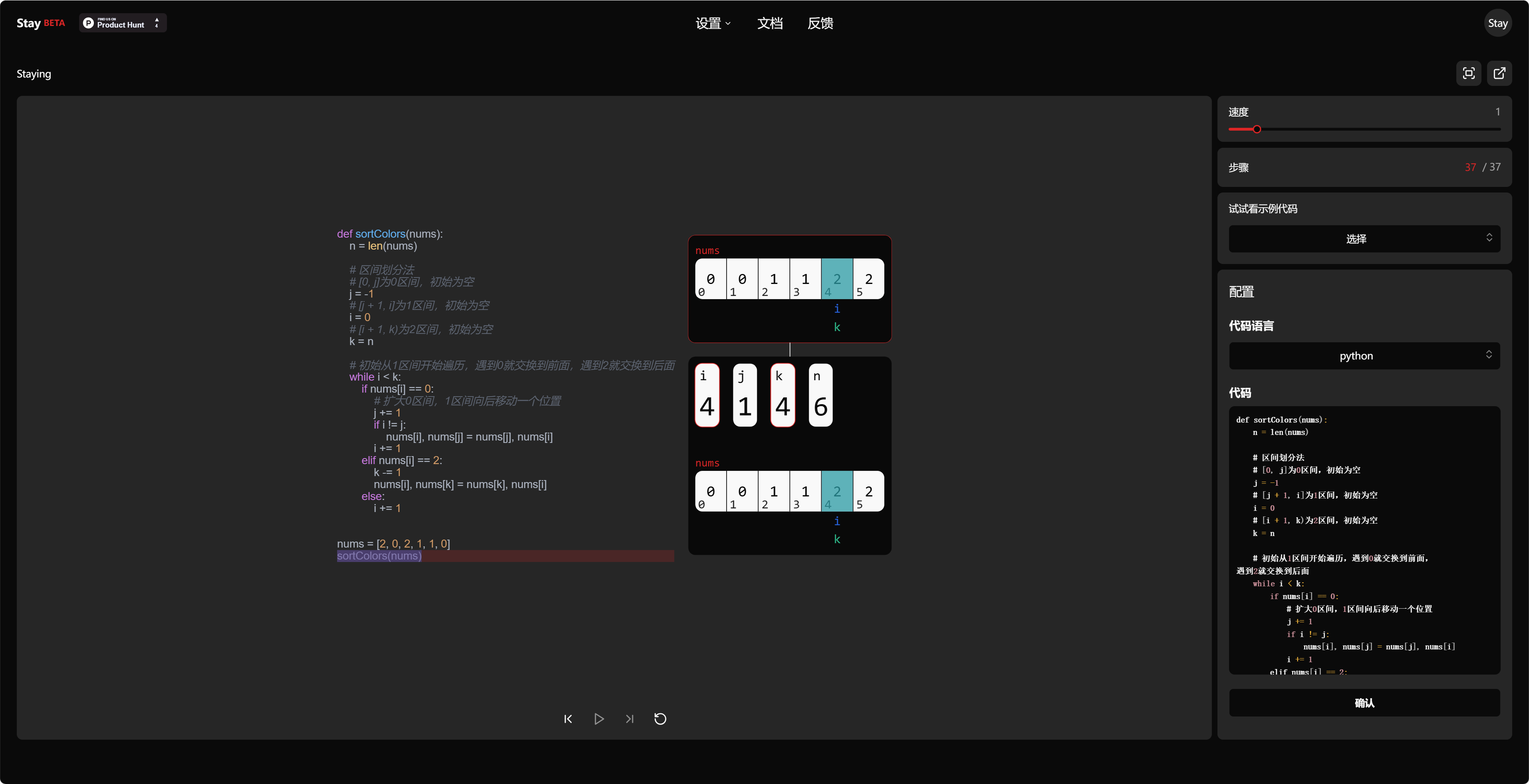This screenshot has width=1529, height=784.
Task: Click the Staying title text
Action: (34, 73)
